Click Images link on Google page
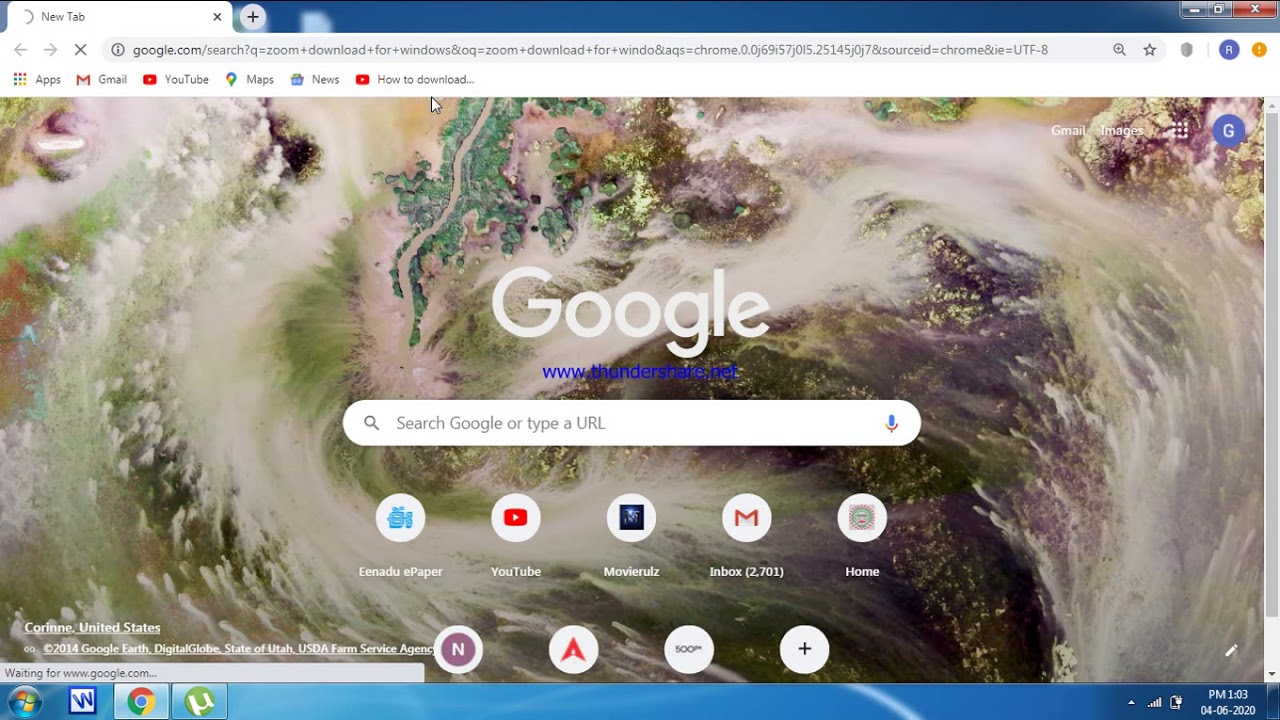Screen dimensions: 1280x720 pyautogui.click(x=1122, y=130)
